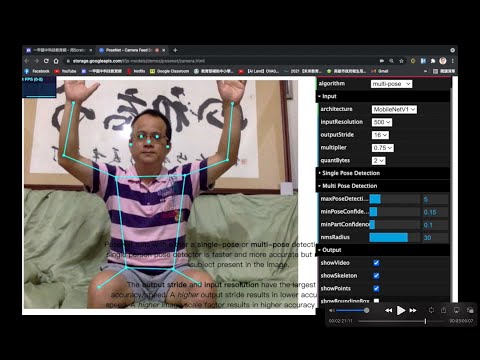480x360 pixels.
Task: Open the Facebook bookmark
Action: 37,71
